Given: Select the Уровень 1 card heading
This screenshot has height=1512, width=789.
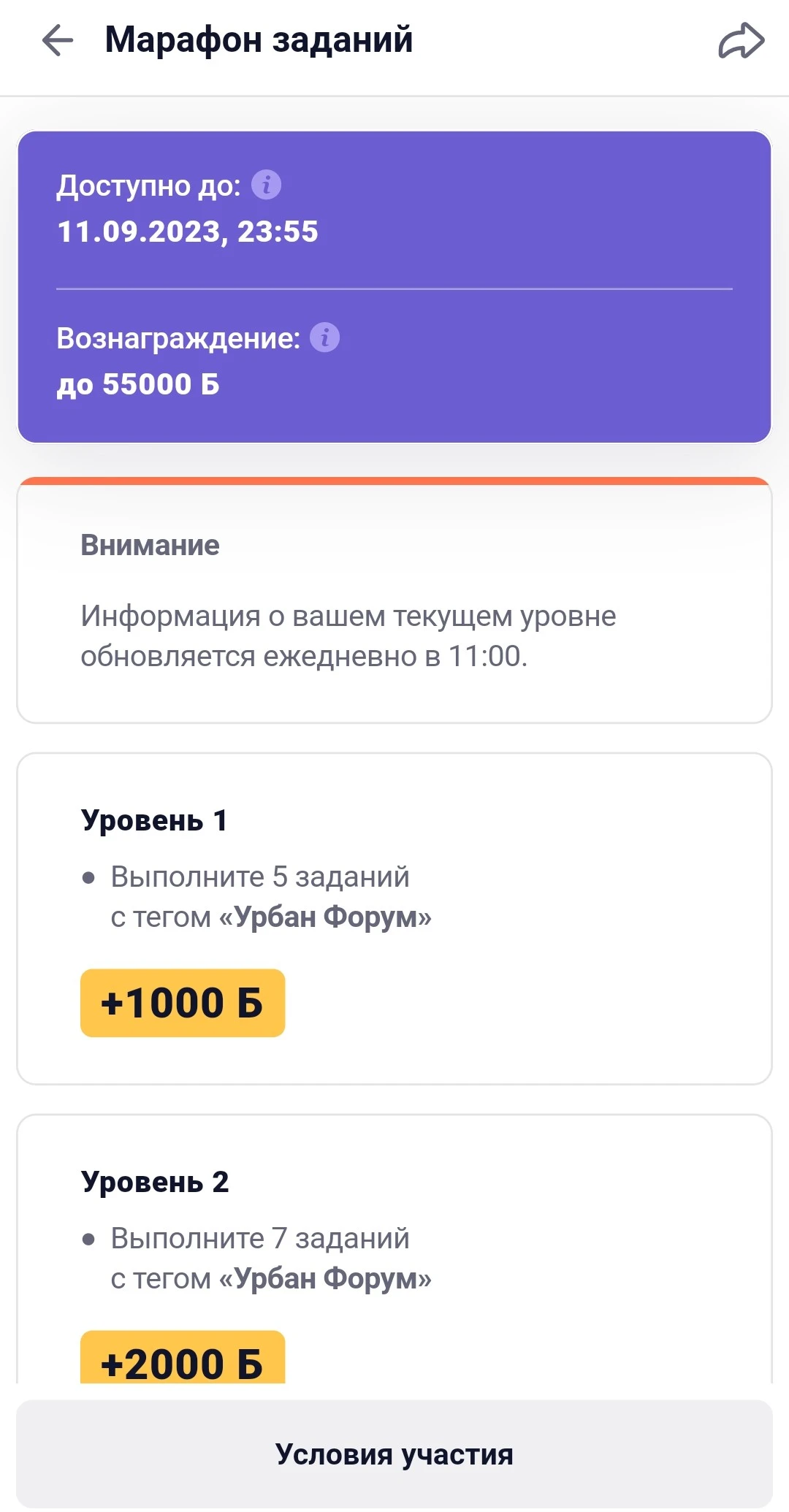Looking at the screenshot, I should tap(154, 820).
